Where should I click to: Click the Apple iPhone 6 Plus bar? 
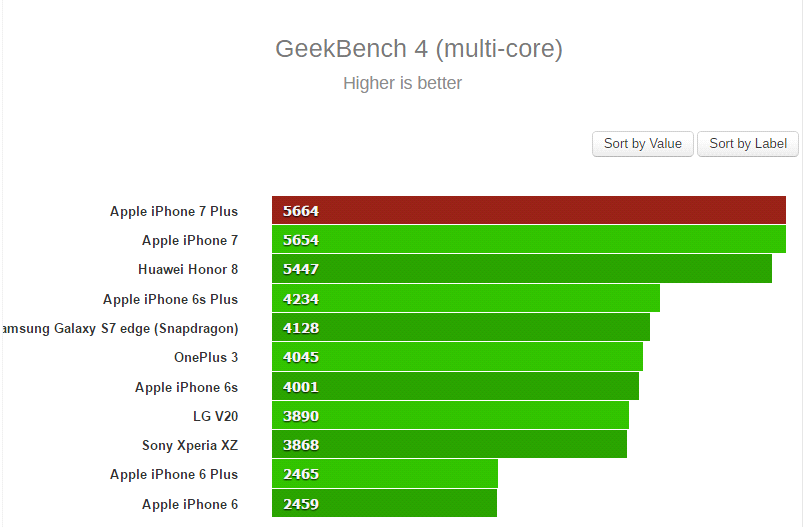pyautogui.click(x=385, y=474)
